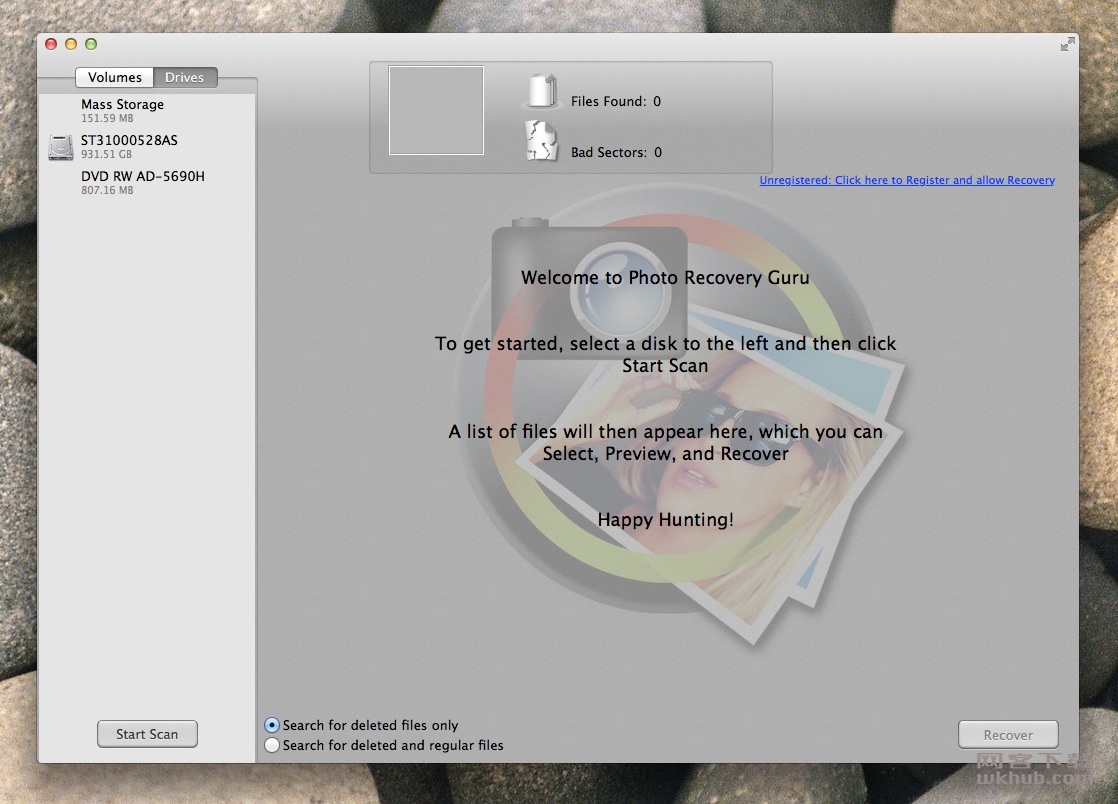Open the Unregistered registration link
1118x804 pixels.
pos(907,180)
